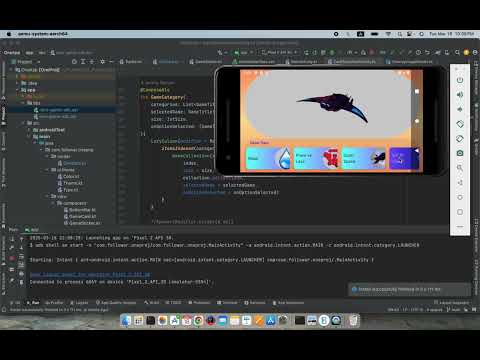This screenshot has width=480, height=360.
Task: Open Trash in the Dock
Action: (x=353, y=321)
